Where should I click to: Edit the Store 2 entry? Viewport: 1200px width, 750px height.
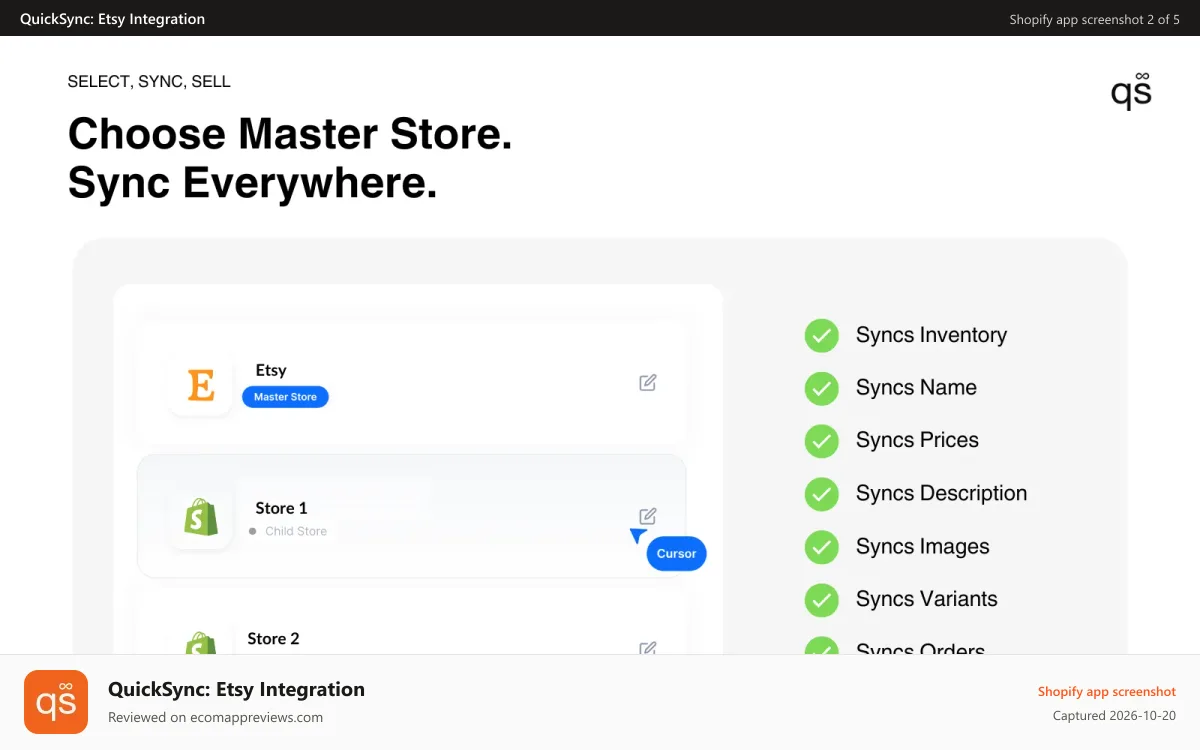[x=648, y=648]
